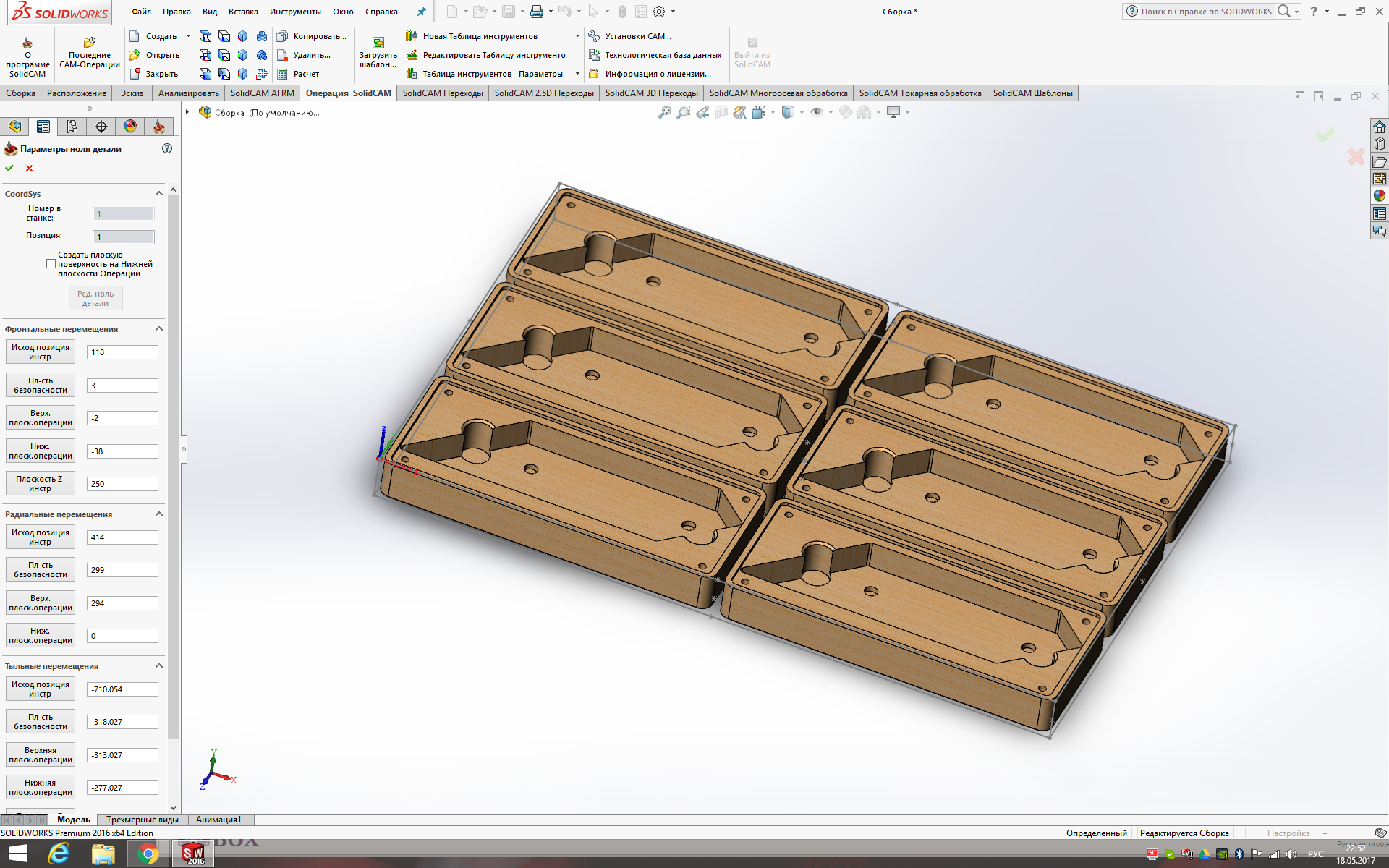1389x868 pixels.
Task: Click the Zoom to Fit magnifier icon
Action: [x=664, y=112]
